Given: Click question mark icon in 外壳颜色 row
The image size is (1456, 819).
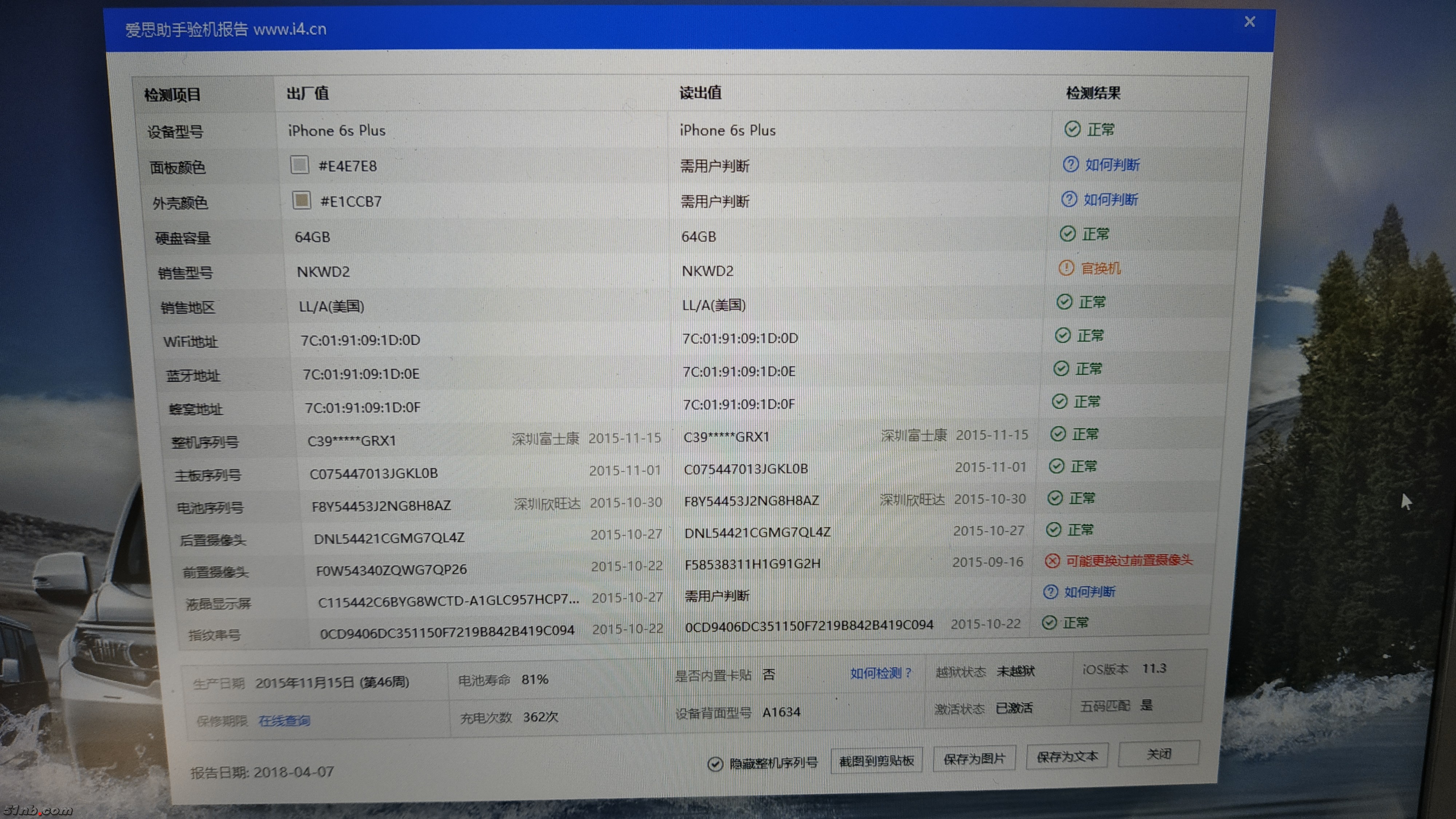Looking at the screenshot, I should [x=1069, y=199].
